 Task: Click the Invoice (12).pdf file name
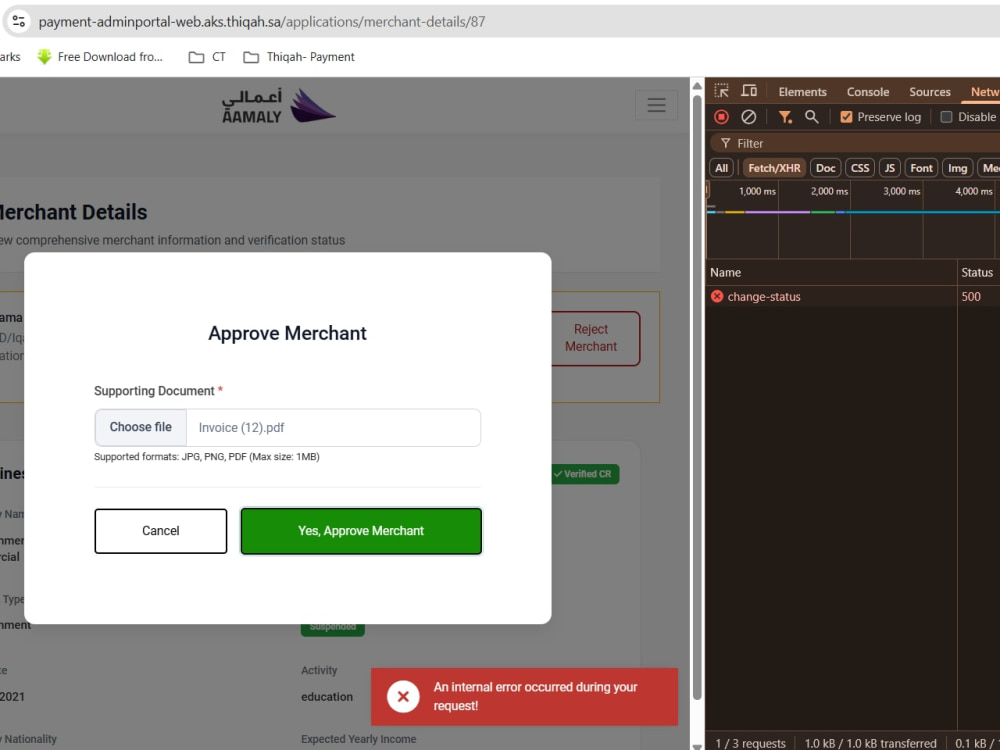click(241, 427)
